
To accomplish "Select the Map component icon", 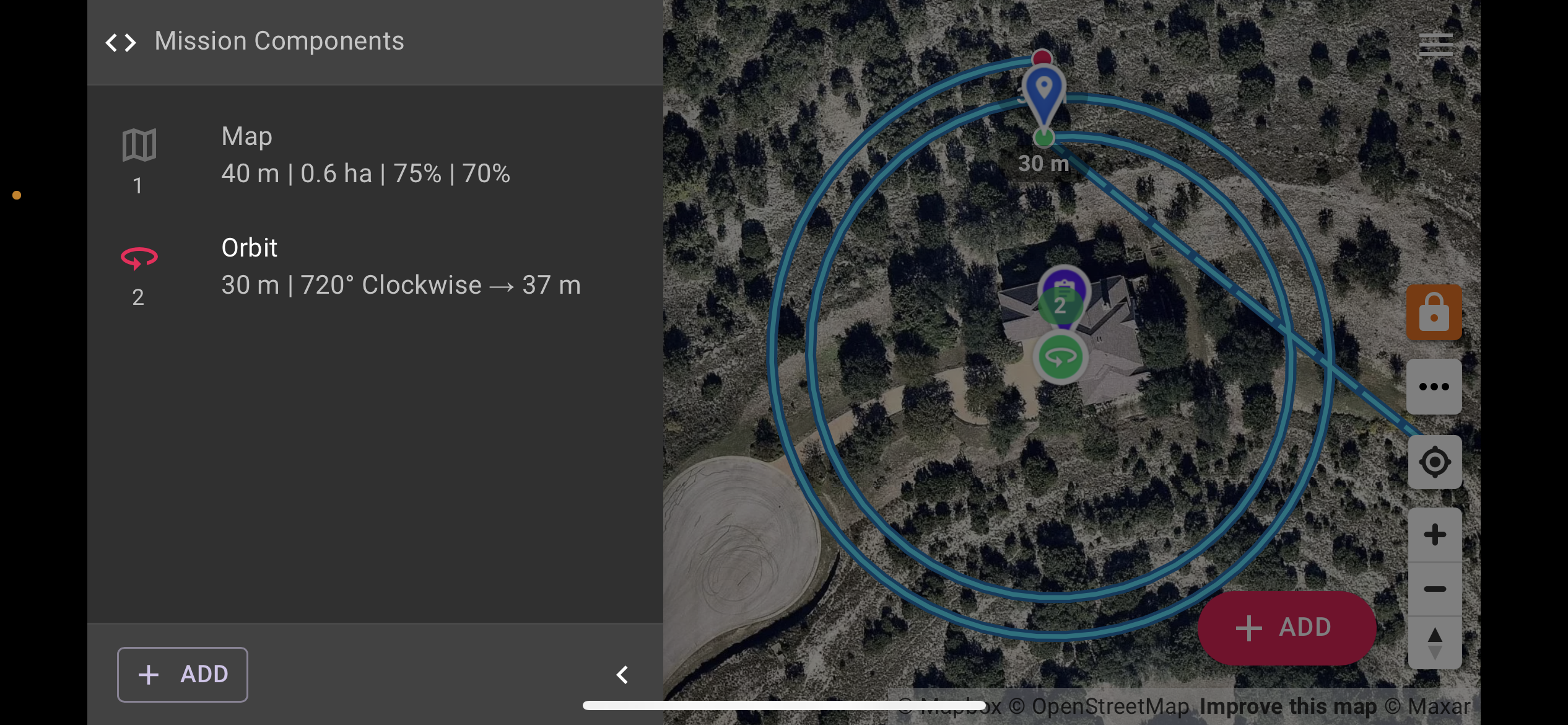I will coord(139,145).
